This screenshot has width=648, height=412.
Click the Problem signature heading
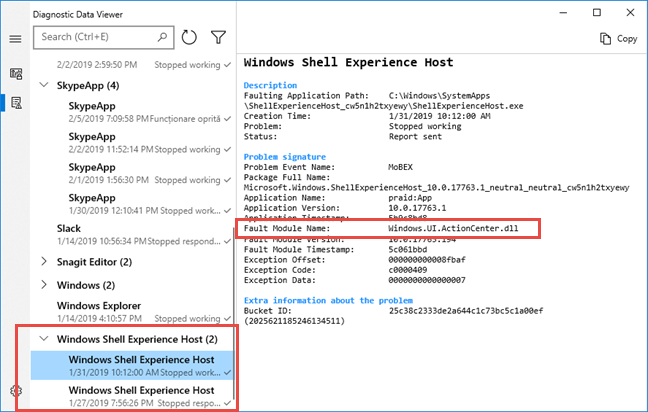[284, 157]
